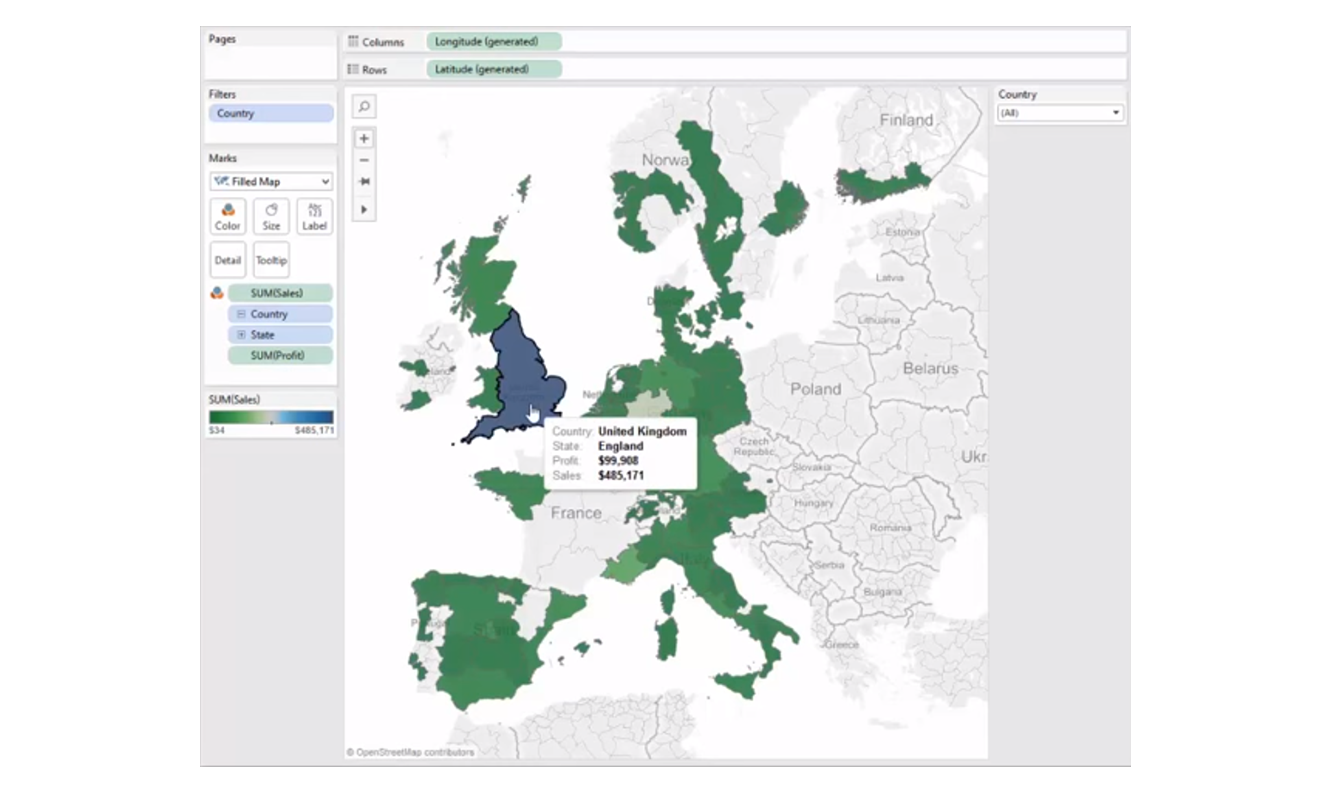The image size is (1332, 792).
Task: Click the Detail marks button
Action: (x=228, y=260)
